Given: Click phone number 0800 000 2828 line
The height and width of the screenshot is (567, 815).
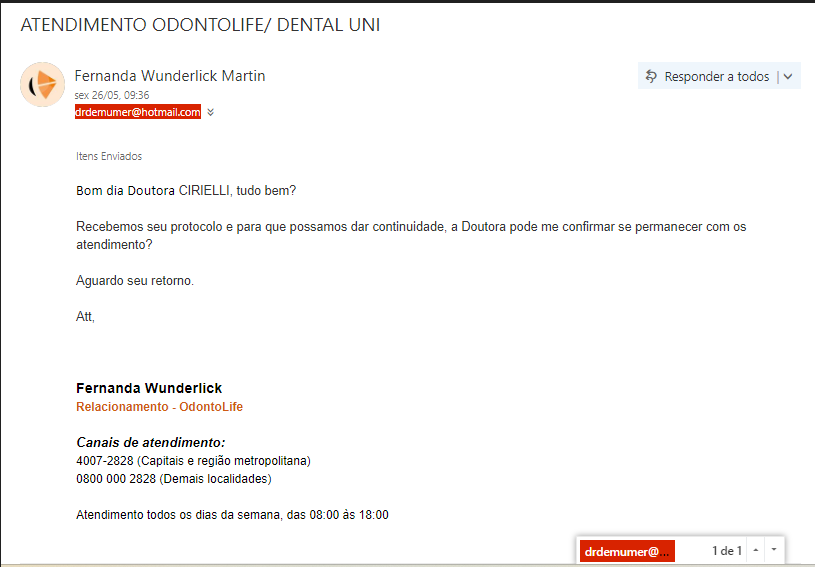Looking at the screenshot, I should (x=174, y=479).
